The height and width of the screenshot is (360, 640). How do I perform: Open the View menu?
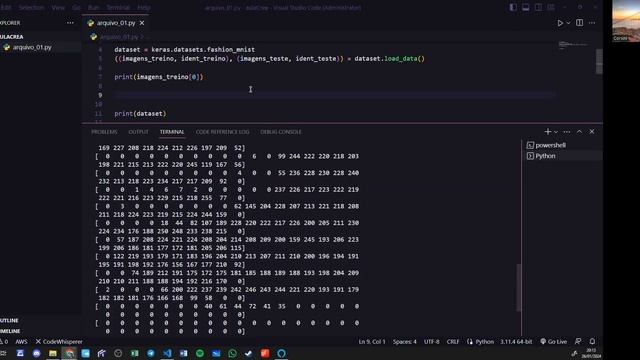pos(58,7)
